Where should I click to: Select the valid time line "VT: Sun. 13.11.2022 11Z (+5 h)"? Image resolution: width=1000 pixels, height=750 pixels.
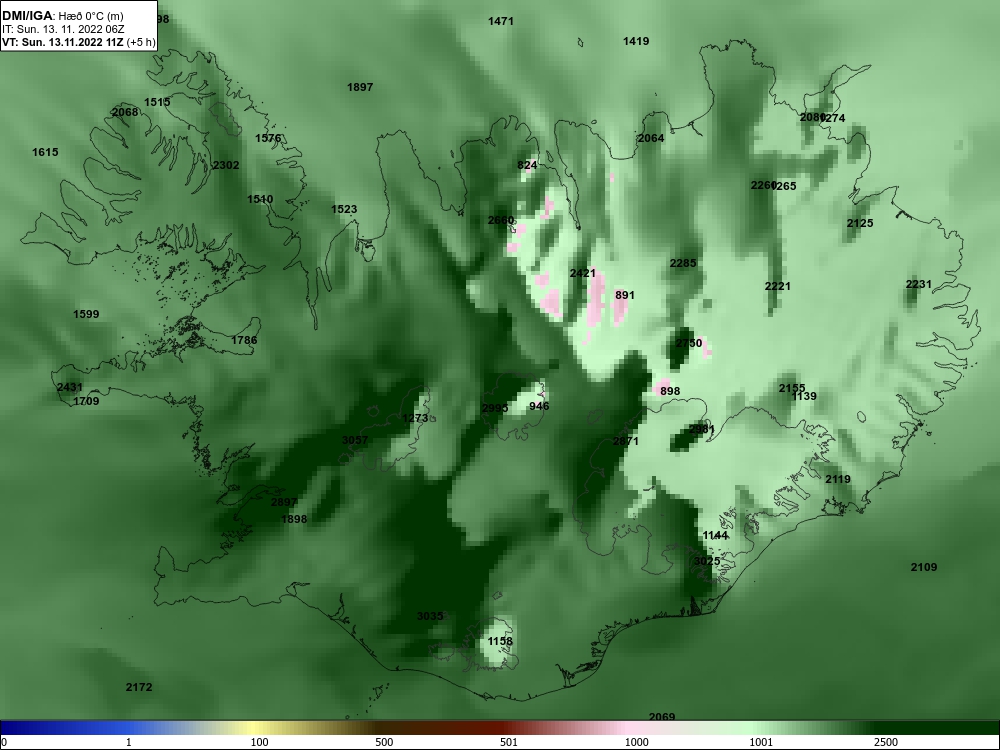[78, 43]
